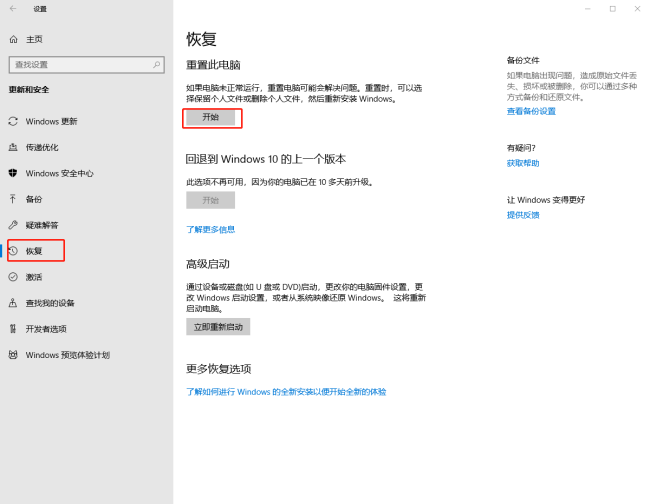The height and width of the screenshot is (504, 650).
Task: Click the 更多恢复选项 heading
Action: pos(218,368)
